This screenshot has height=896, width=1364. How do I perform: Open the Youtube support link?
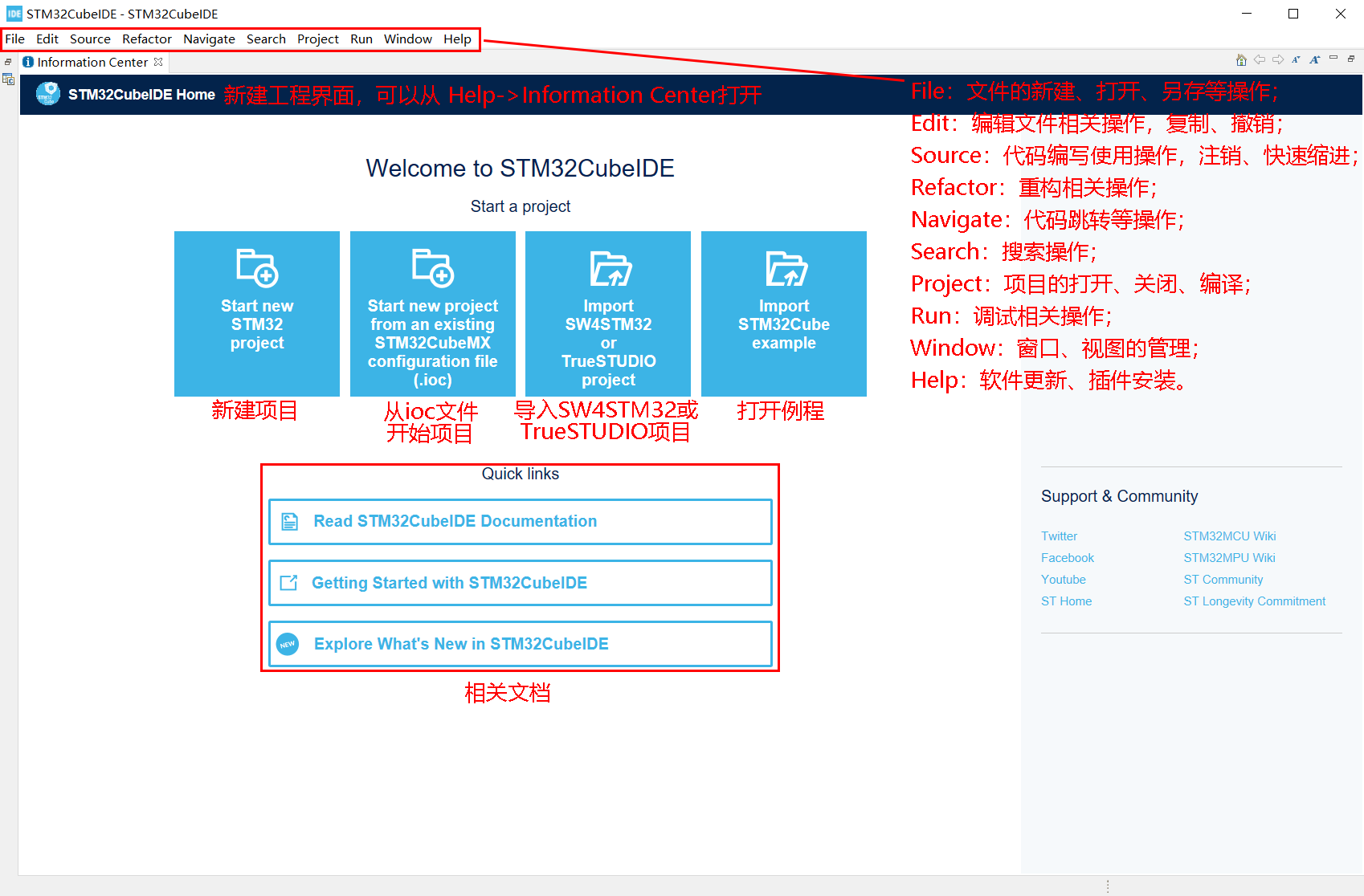1064,579
